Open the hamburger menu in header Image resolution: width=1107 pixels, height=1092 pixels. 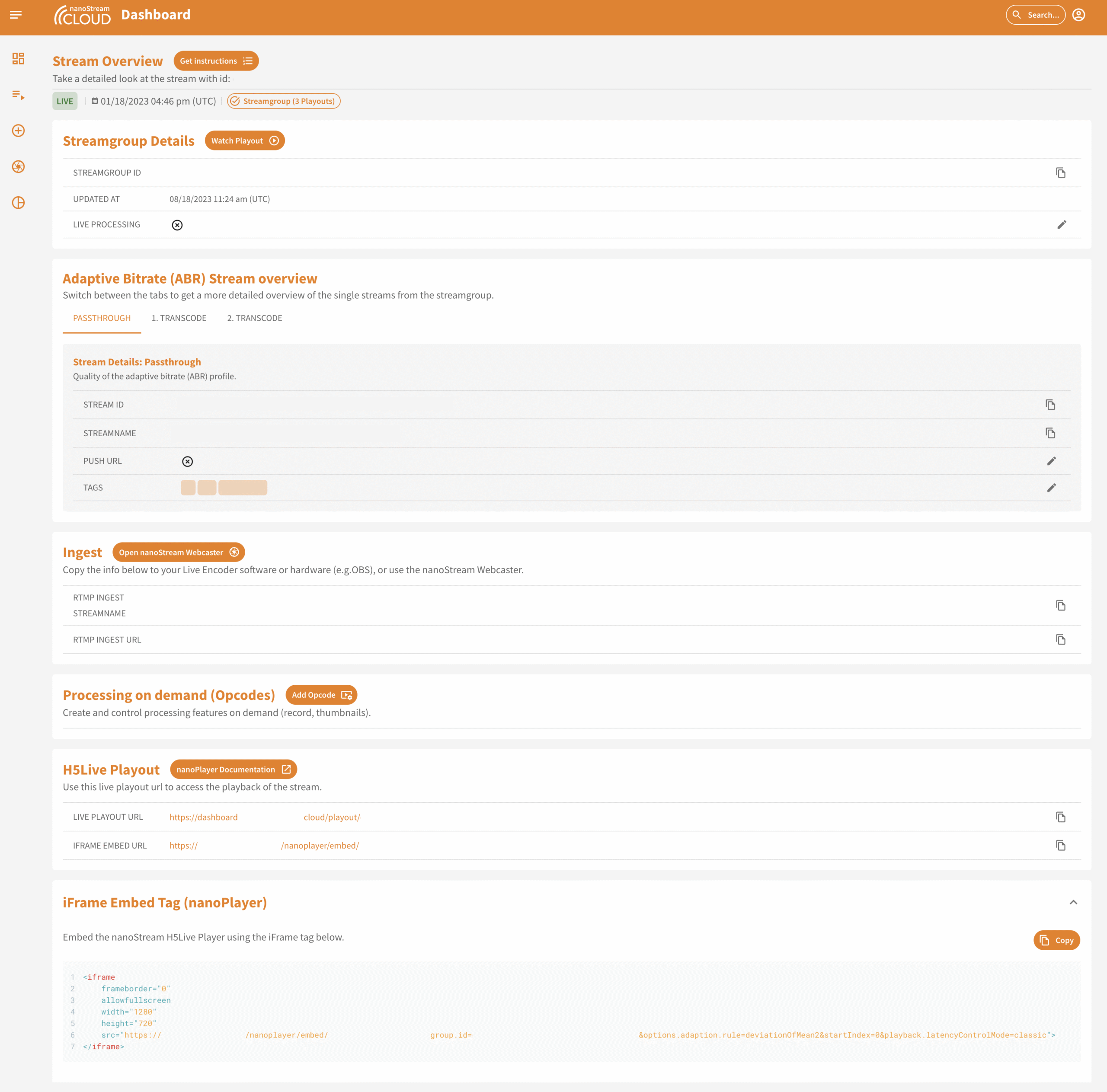(x=16, y=15)
